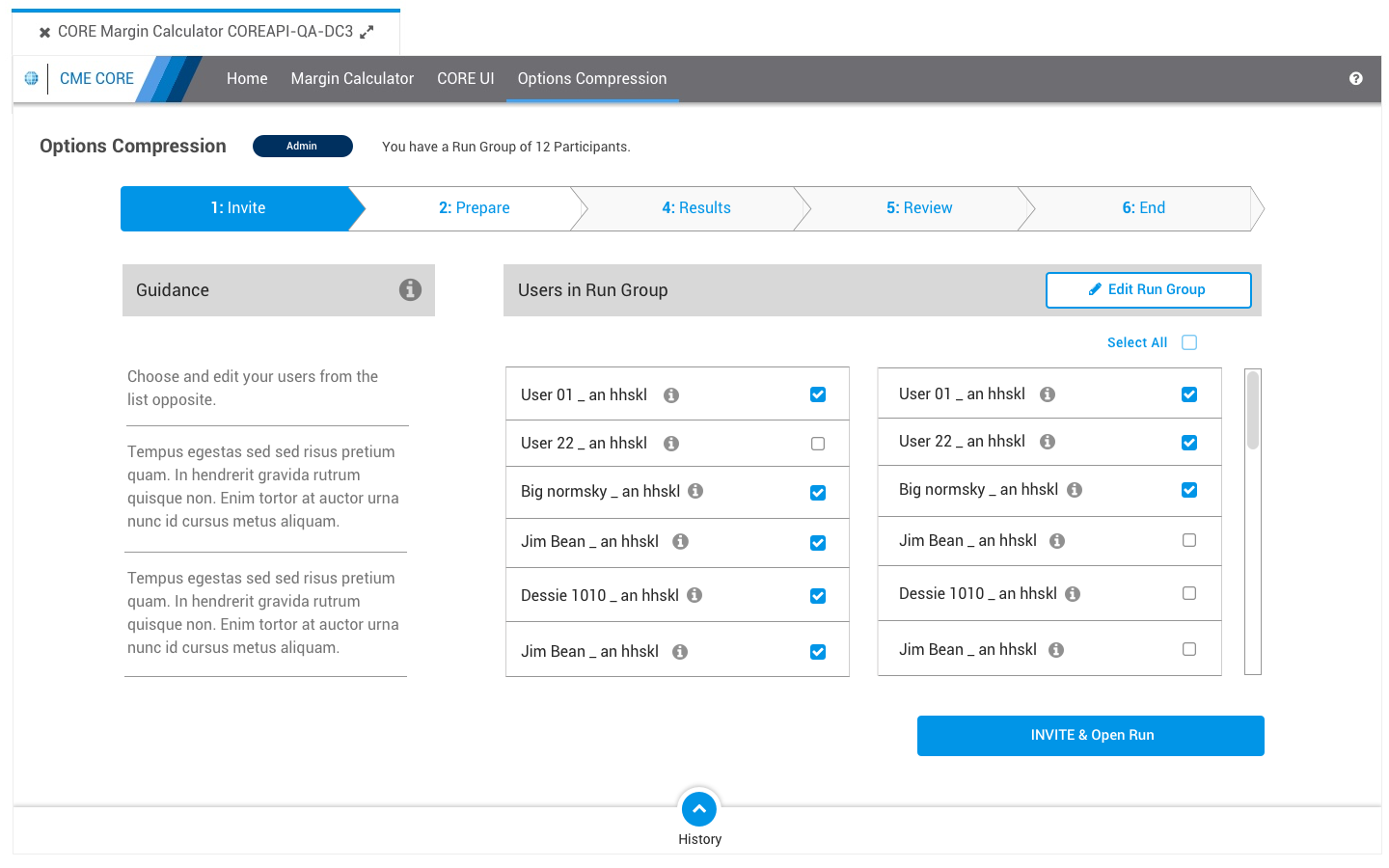
Task: Show info for Big normsky in right list
Action: tap(1075, 490)
